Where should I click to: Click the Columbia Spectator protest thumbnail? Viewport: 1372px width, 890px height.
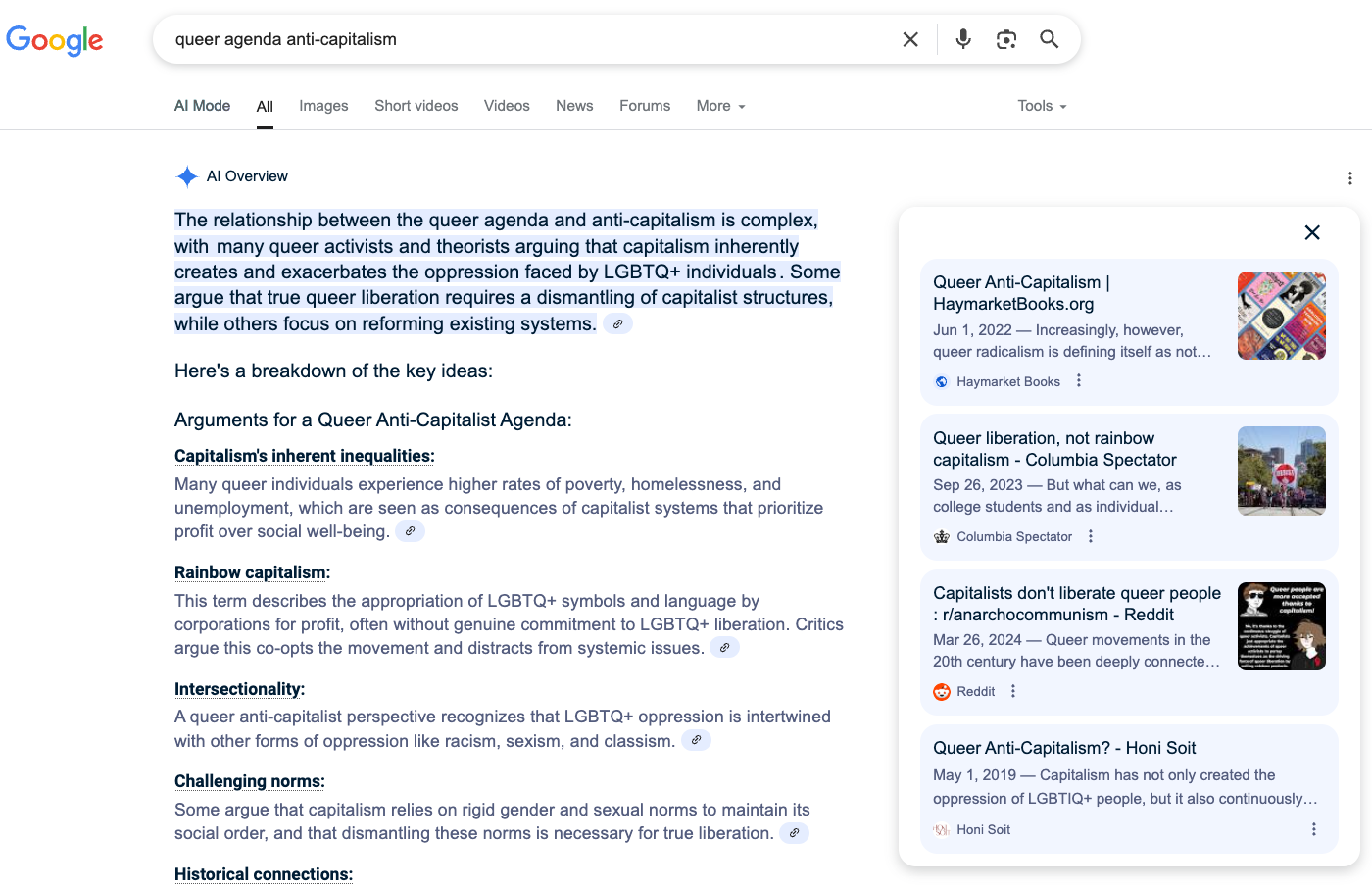[x=1282, y=470]
